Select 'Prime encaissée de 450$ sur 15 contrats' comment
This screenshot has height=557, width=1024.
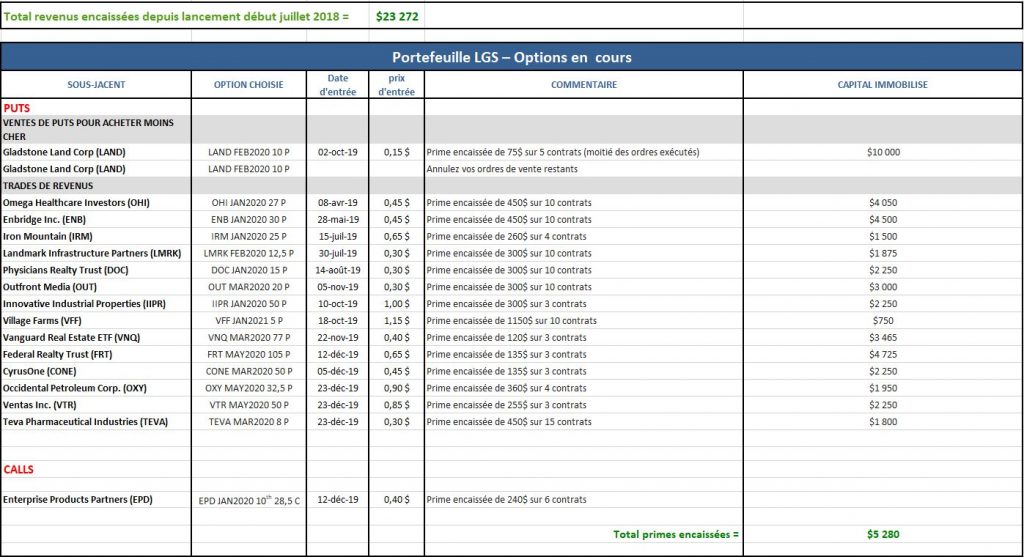[x=509, y=423]
